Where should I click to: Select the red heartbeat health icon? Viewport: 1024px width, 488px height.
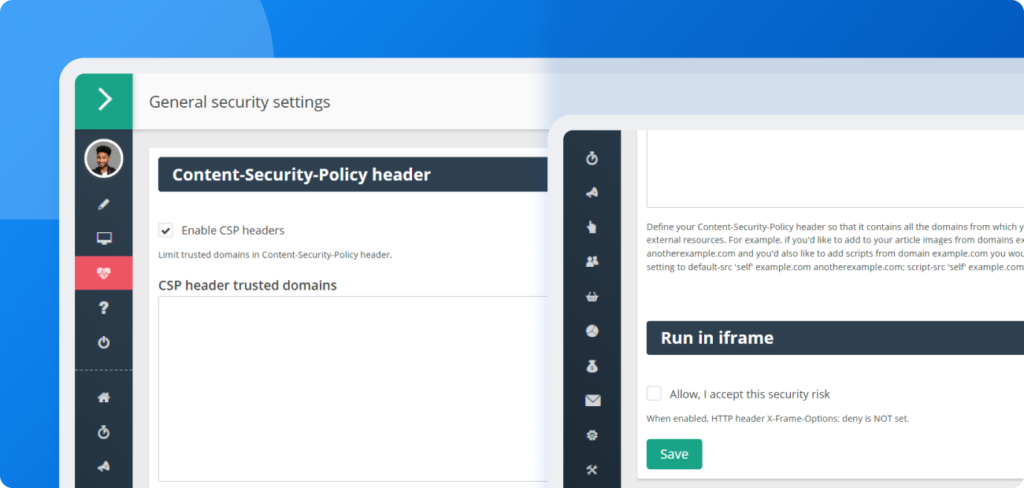104,272
